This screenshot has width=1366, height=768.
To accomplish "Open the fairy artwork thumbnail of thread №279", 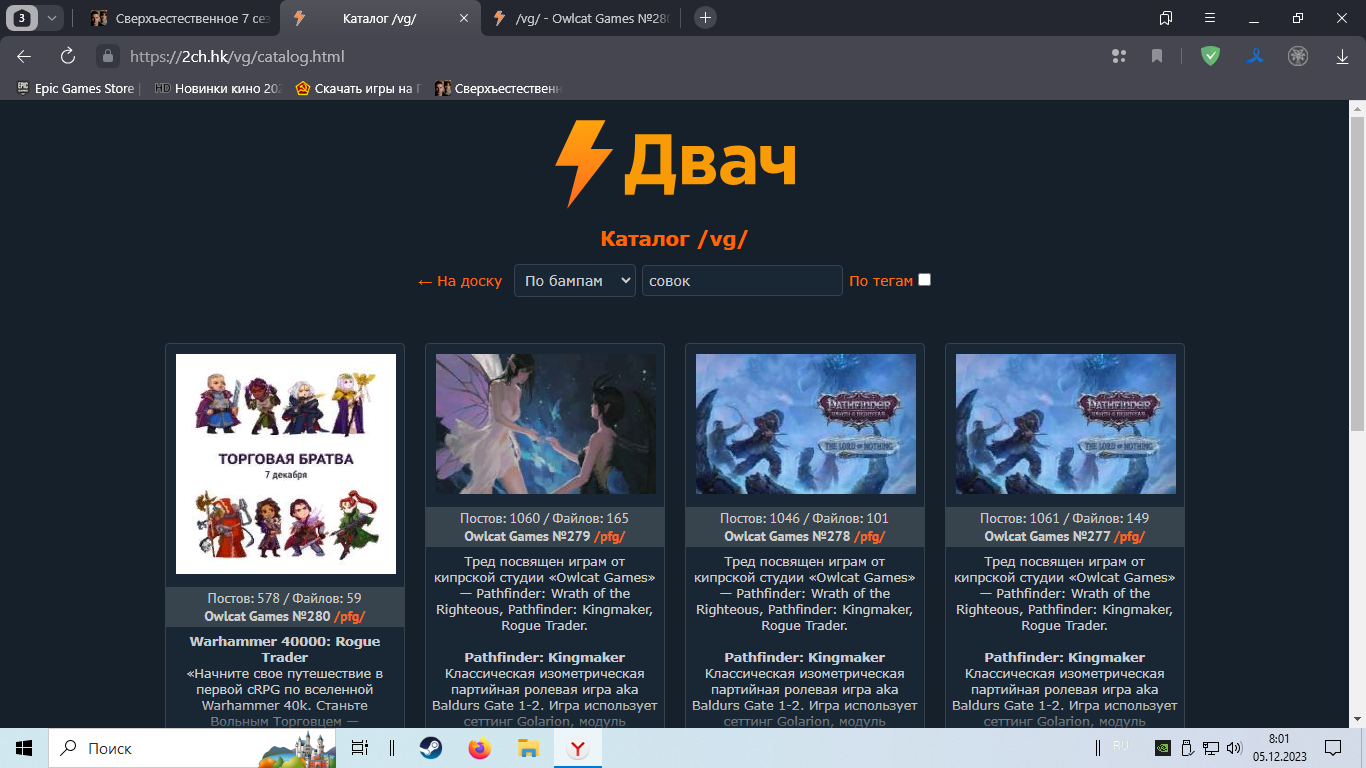I will 546,424.
